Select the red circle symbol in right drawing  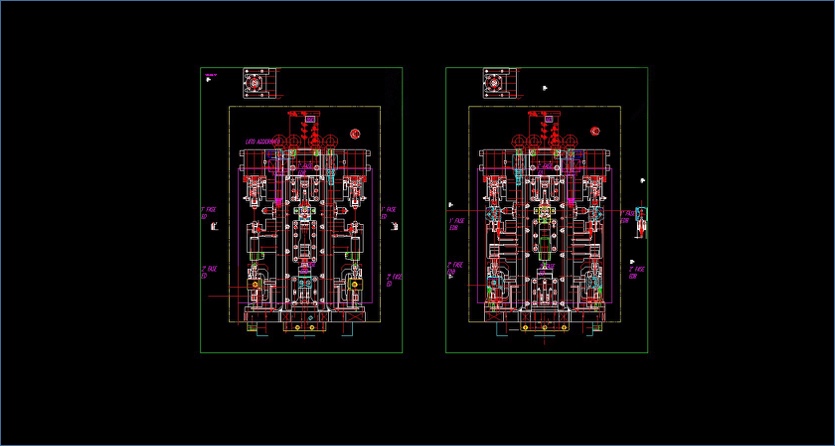[595, 131]
